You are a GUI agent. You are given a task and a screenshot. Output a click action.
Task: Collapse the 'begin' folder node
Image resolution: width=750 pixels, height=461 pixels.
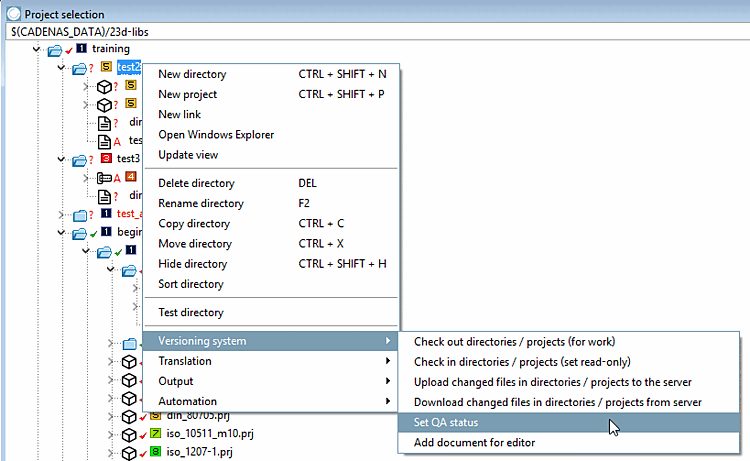click(x=61, y=232)
